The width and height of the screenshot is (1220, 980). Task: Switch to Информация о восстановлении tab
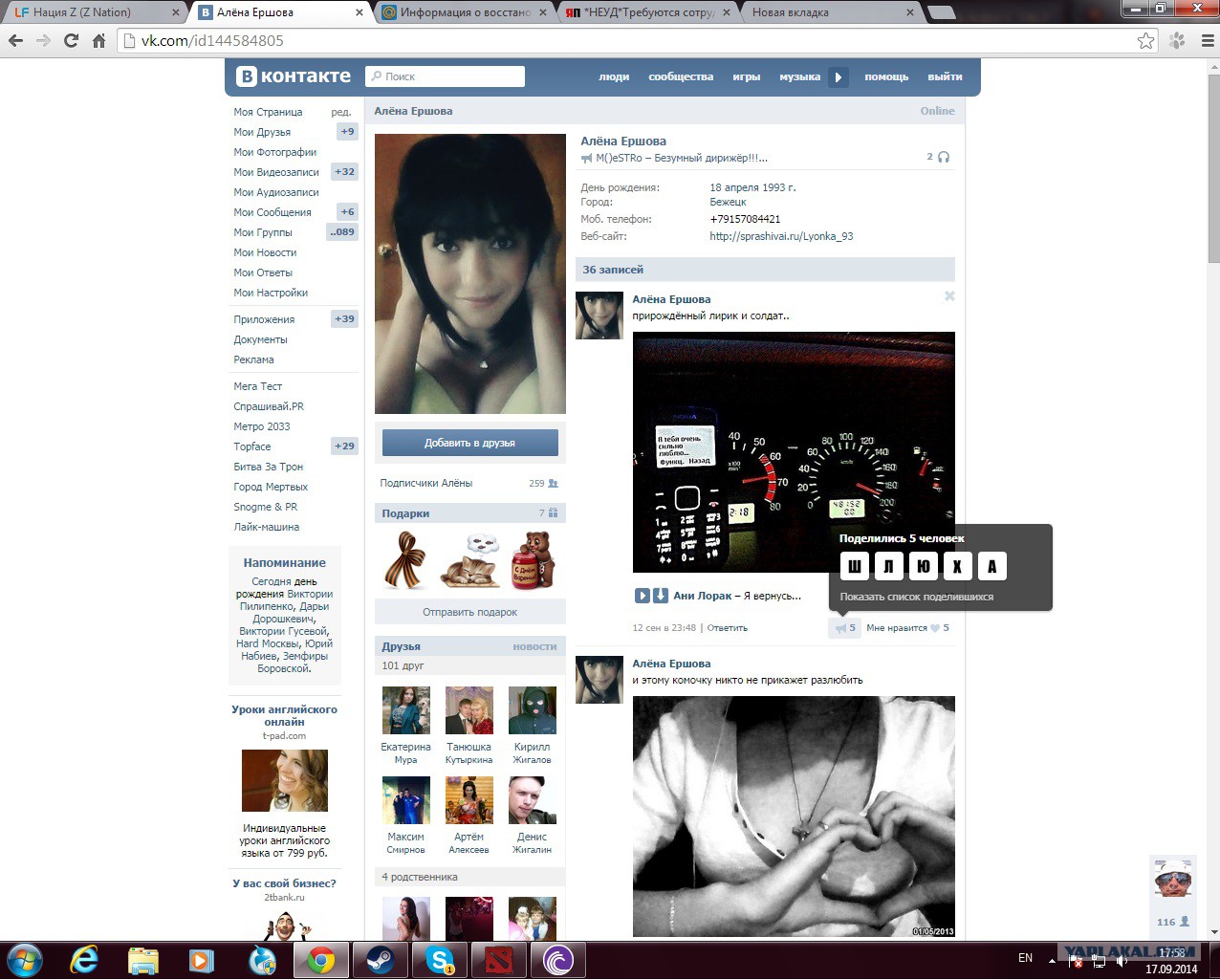pyautogui.click(x=464, y=12)
